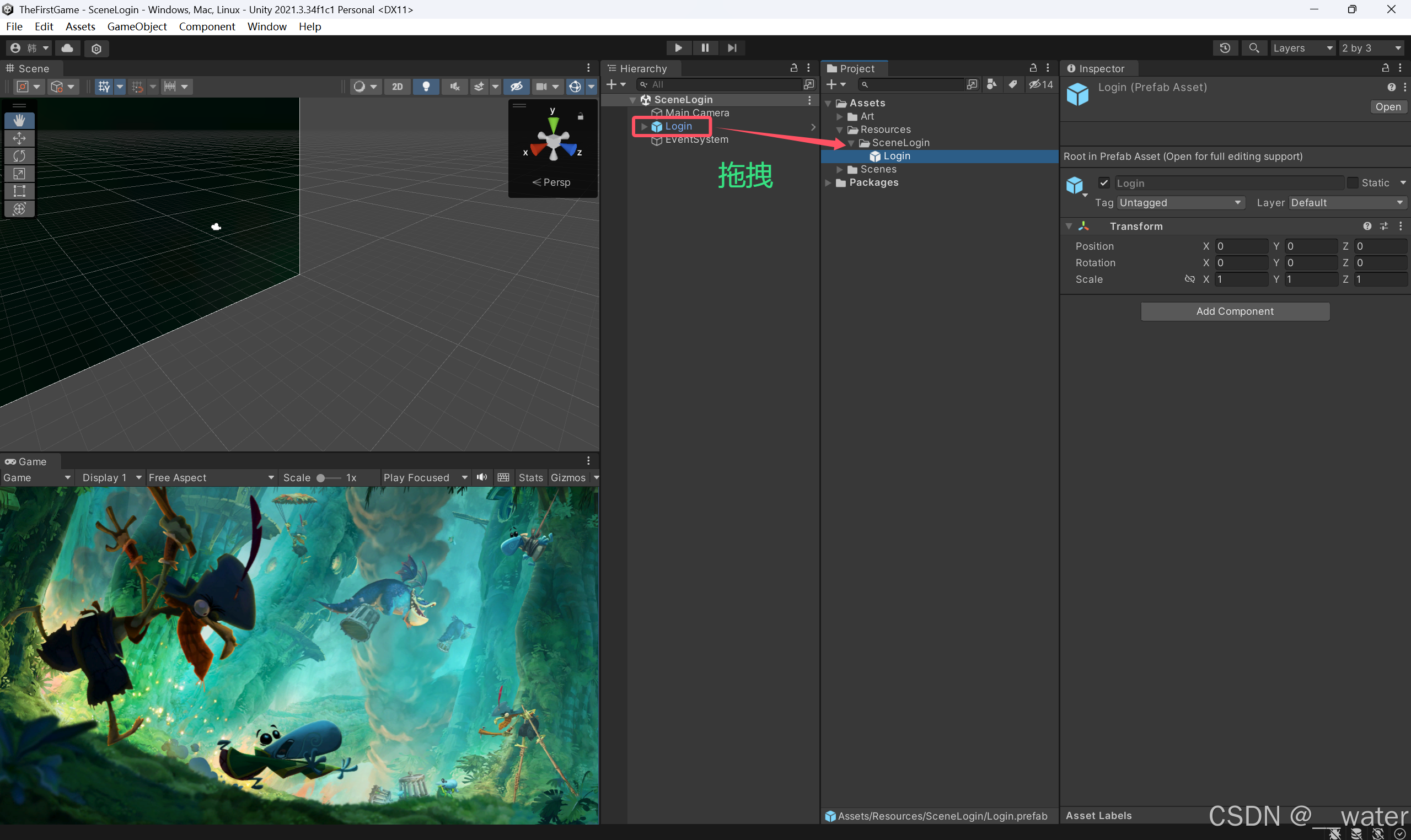
Task: Click Open prefab button
Action: tap(1388, 107)
